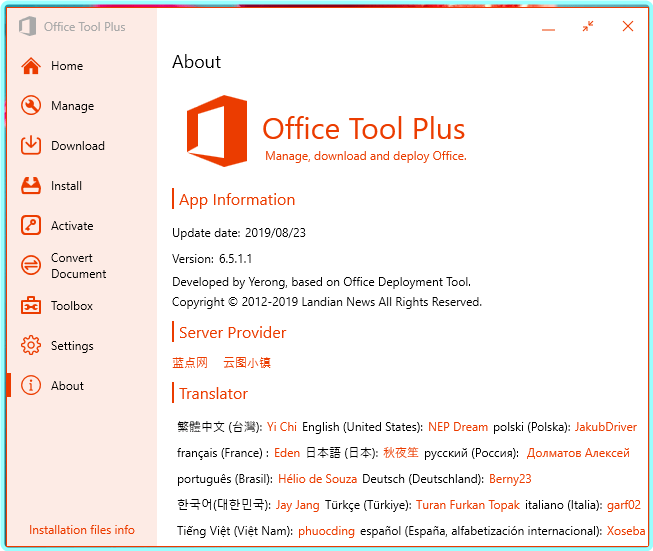Click the Settings gear icon

click(31, 346)
